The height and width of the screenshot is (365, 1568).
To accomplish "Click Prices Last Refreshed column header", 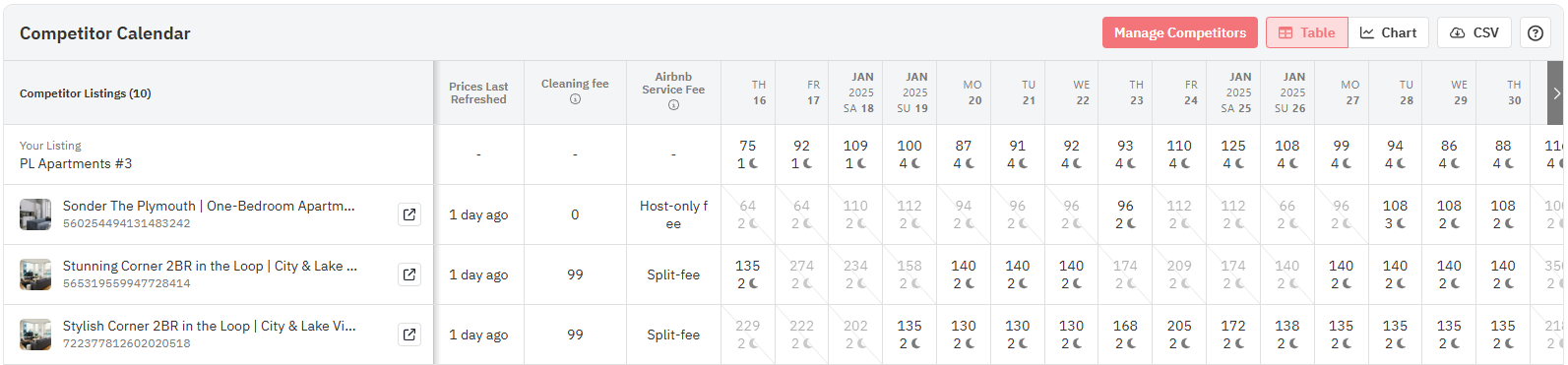I will (478, 92).
